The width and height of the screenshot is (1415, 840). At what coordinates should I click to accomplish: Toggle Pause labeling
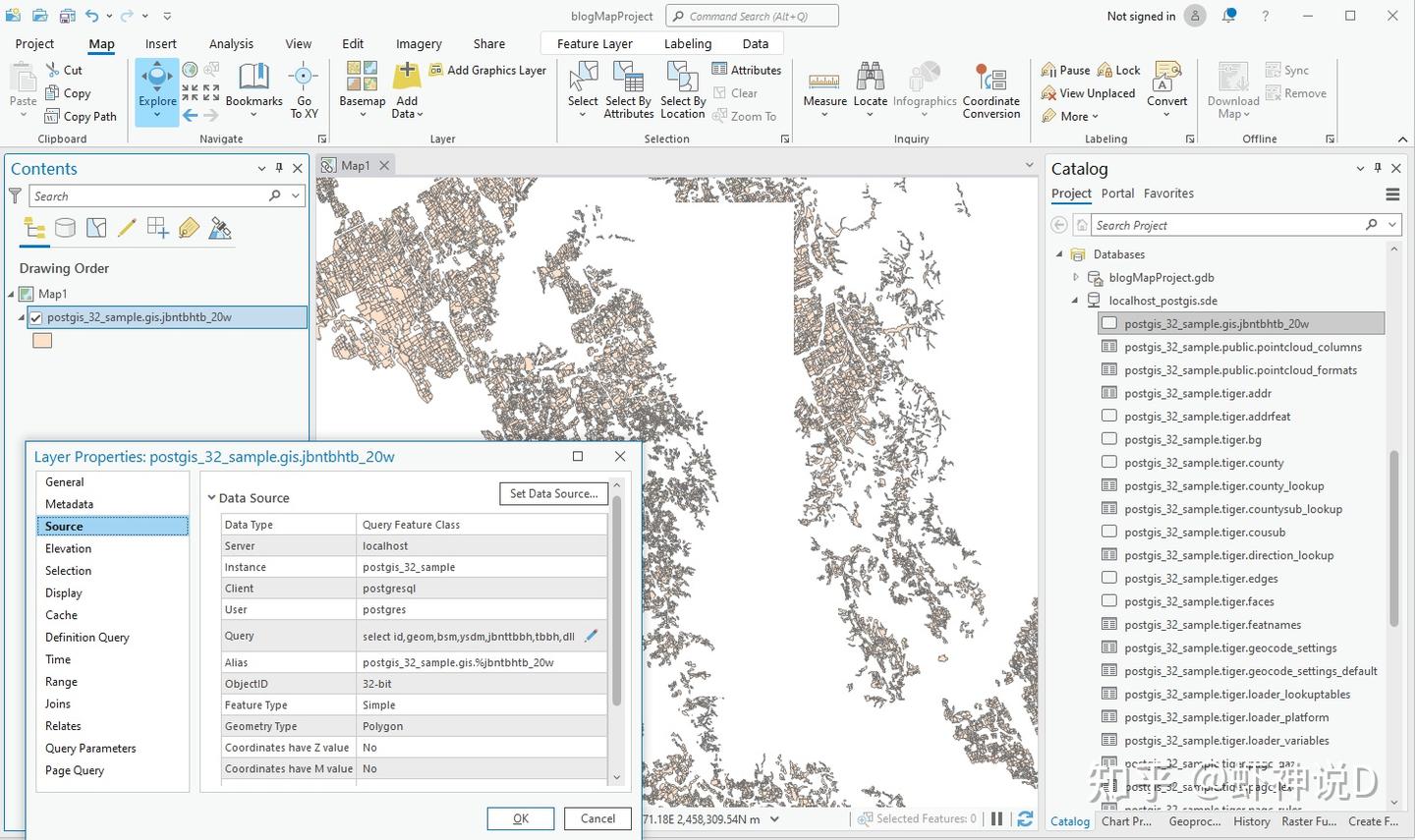[1065, 71]
